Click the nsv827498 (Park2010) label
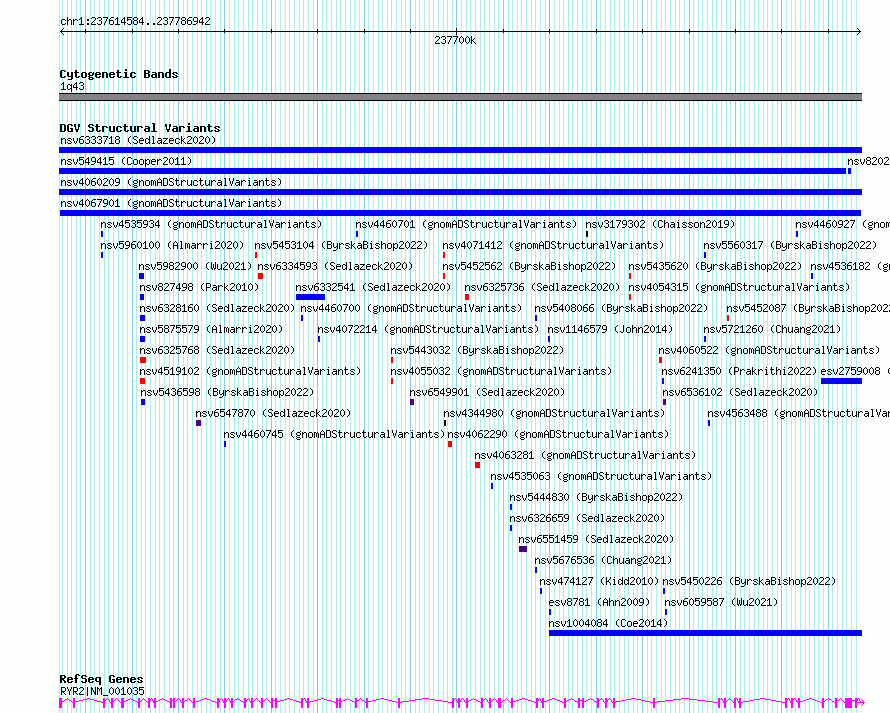 199,287
